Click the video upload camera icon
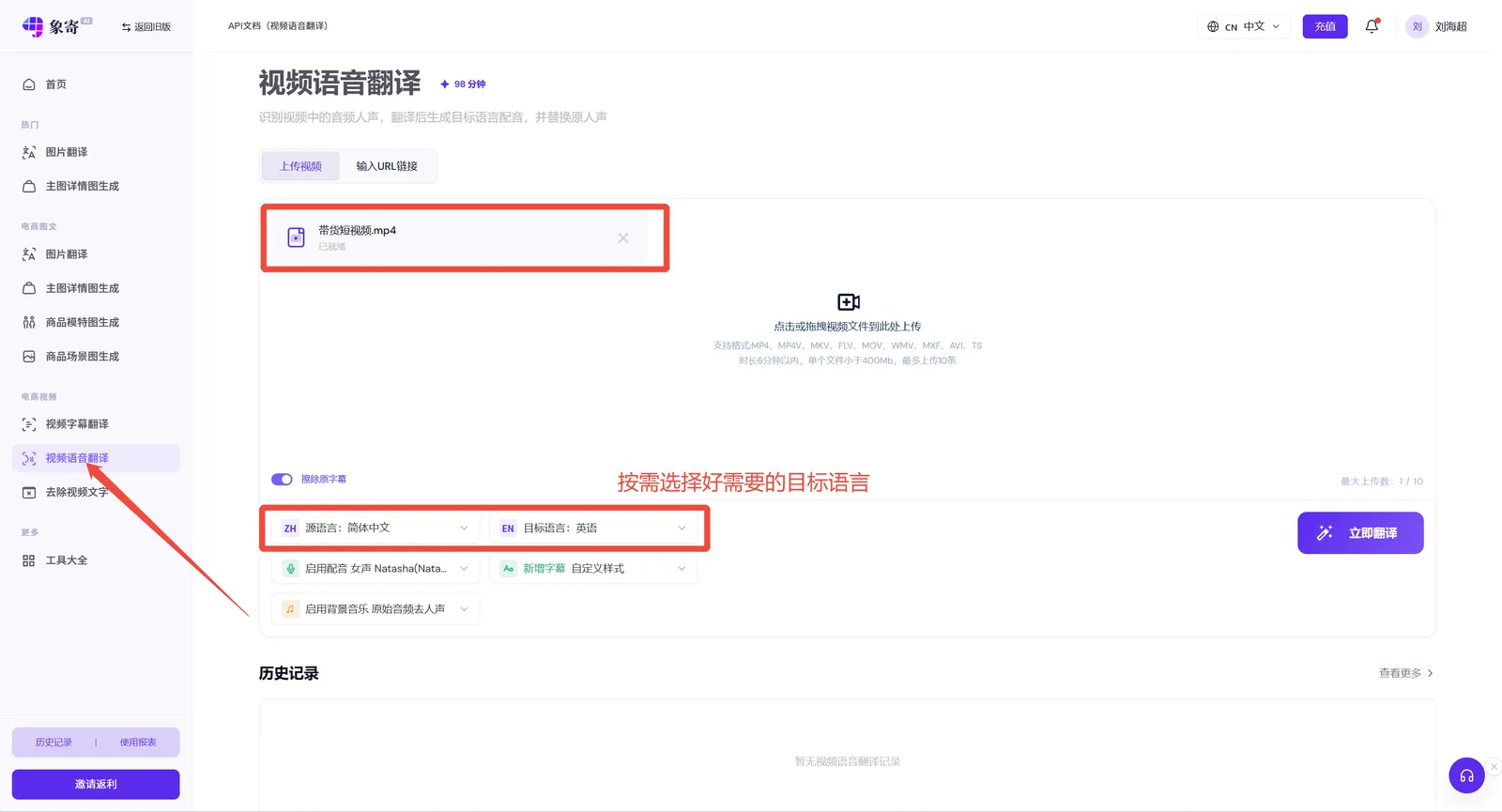The image size is (1502, 812). (x=849, y=302)
